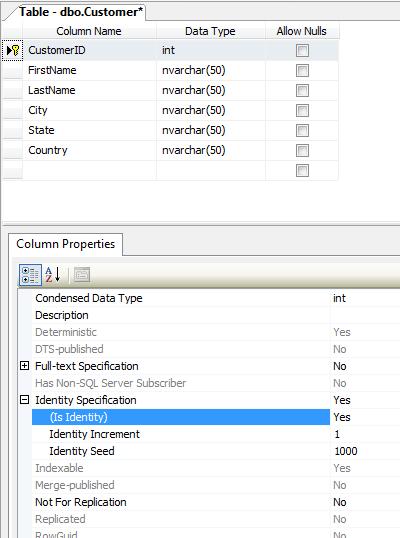Viewport: 400px width, 538px height.
Task: Toggle Allow Nulls for FirstName
Action: 302,71
